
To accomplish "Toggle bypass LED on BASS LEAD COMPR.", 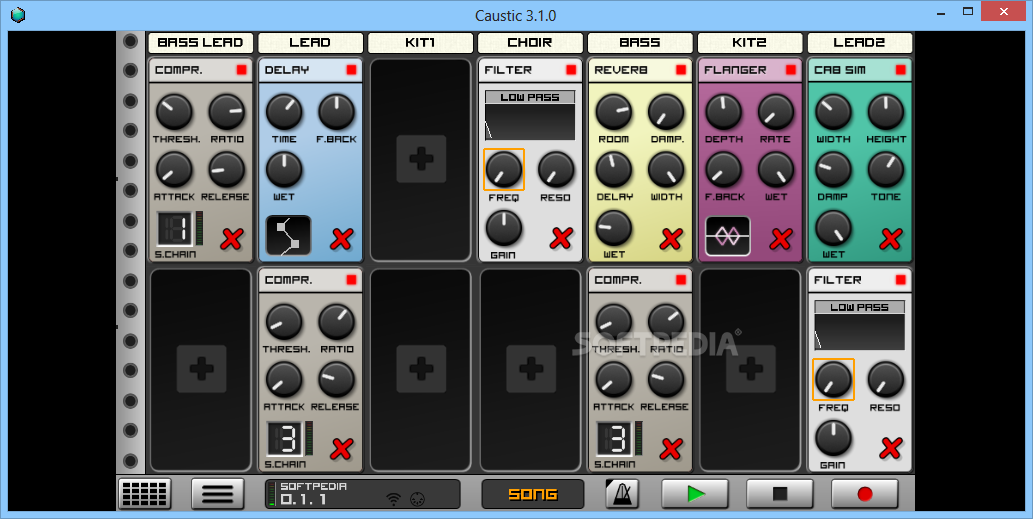I will pyautogui.click(x=242, y=70).
